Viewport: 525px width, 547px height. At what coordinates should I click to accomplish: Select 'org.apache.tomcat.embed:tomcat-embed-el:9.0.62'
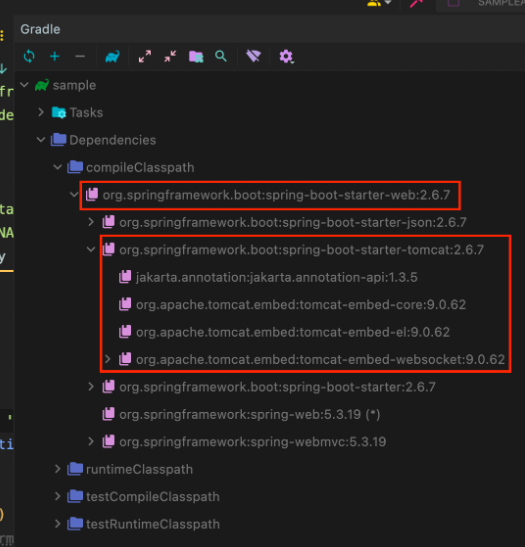293,332
